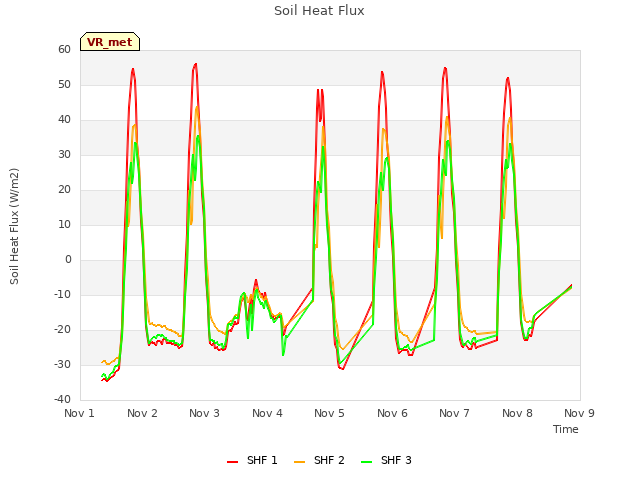Click the VR_met annotation label
Viewport: 640px width, 480px height.
click(110, 42)
